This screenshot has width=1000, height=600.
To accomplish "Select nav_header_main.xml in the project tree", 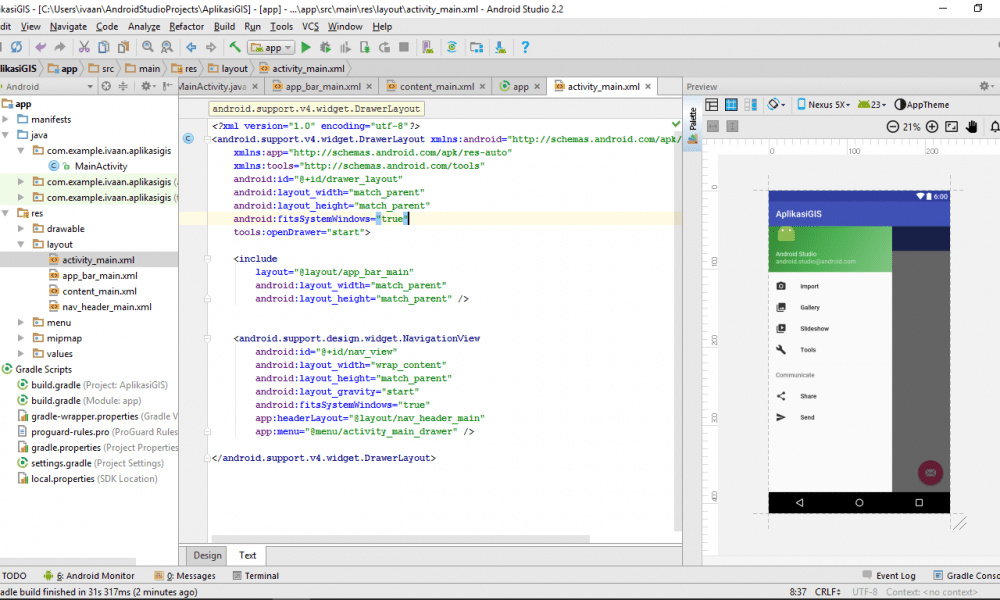I will (108, 306).
